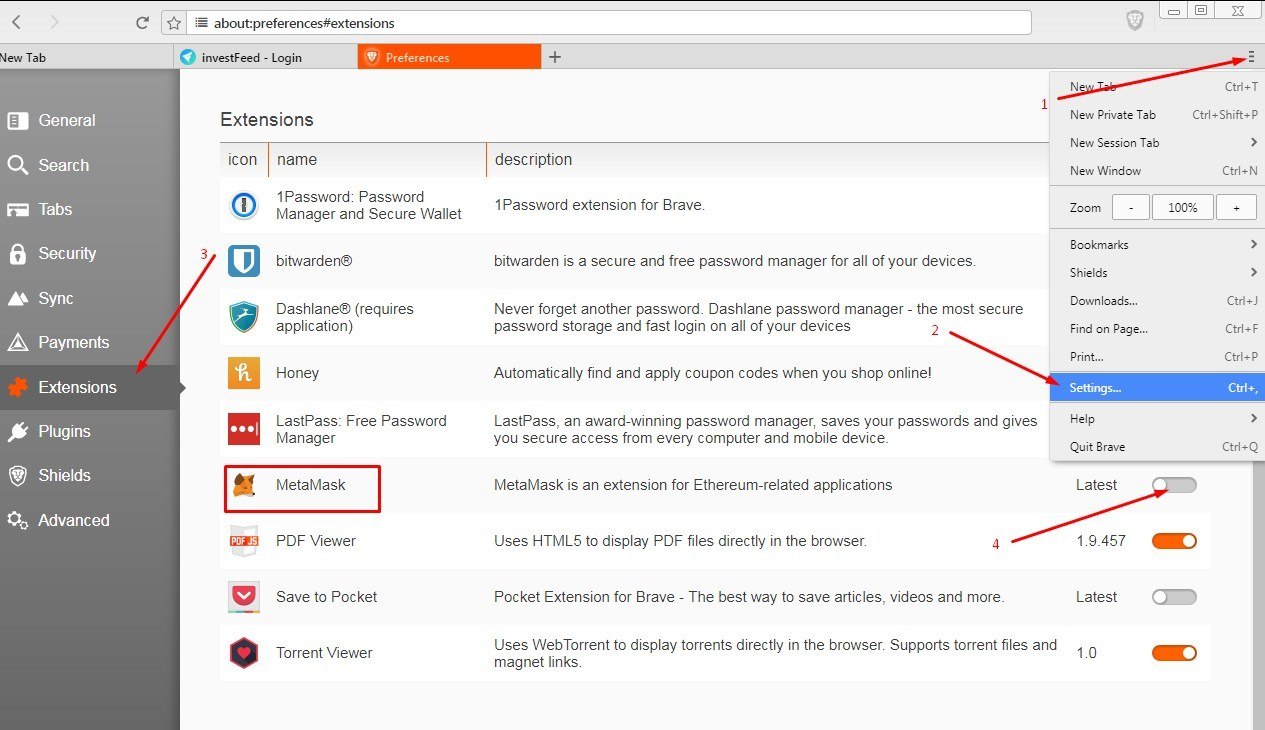
Task: Open Security preferences in sidebar
Action: (90, 254)
